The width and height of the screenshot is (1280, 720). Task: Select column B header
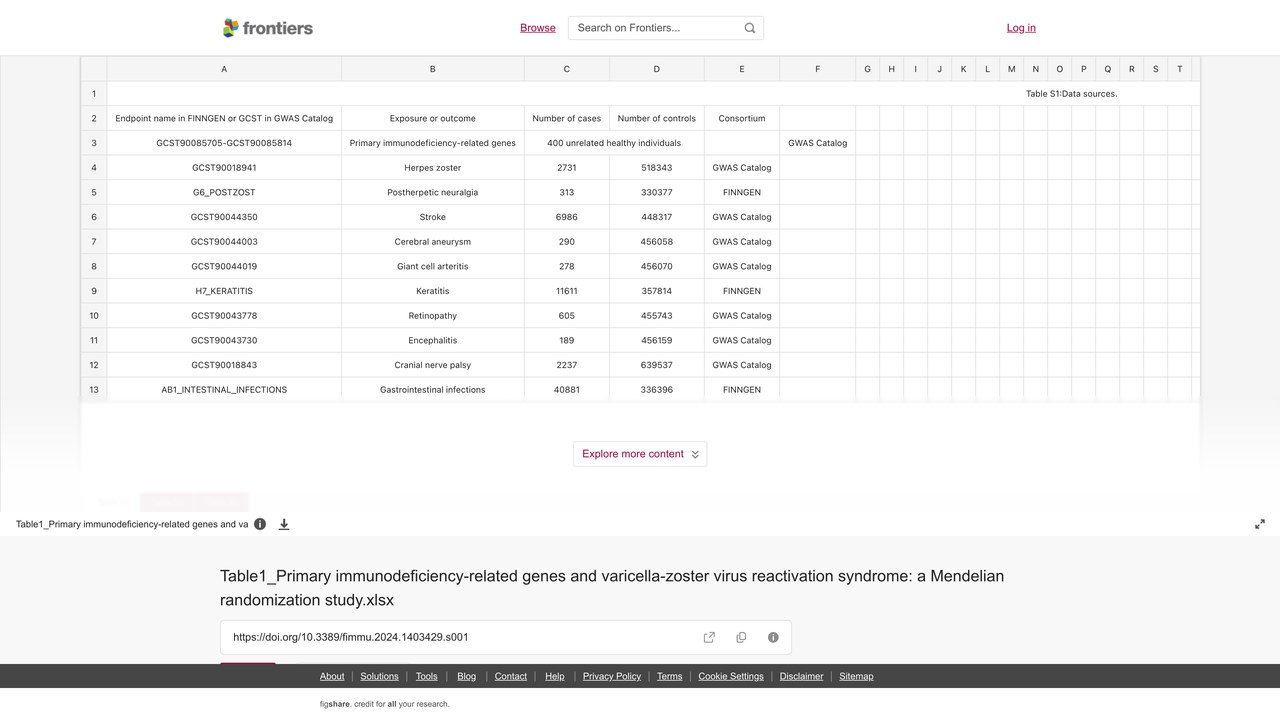coord(433,69)
